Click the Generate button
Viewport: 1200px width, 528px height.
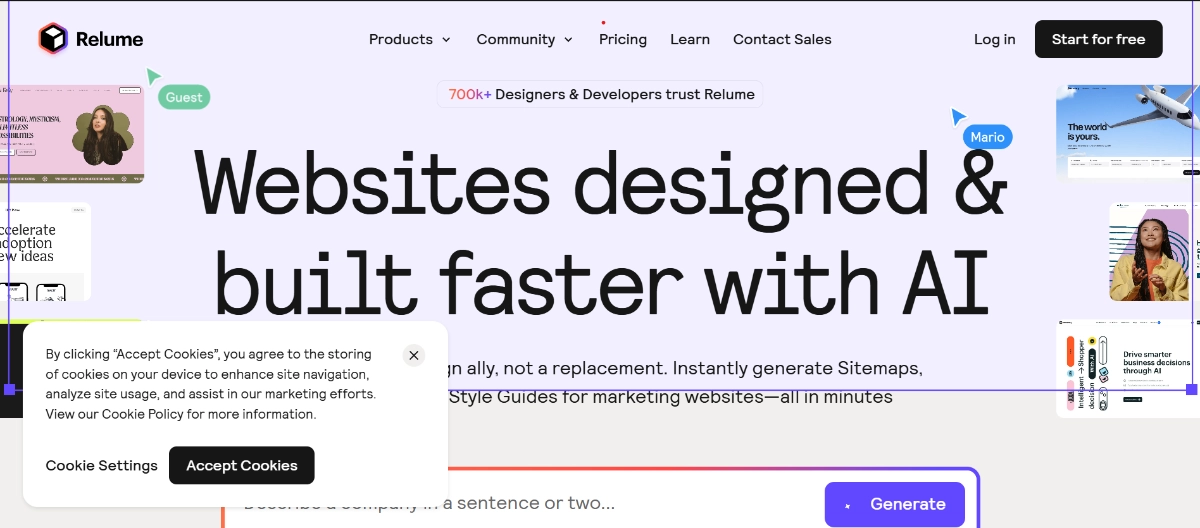click(895, 504)
